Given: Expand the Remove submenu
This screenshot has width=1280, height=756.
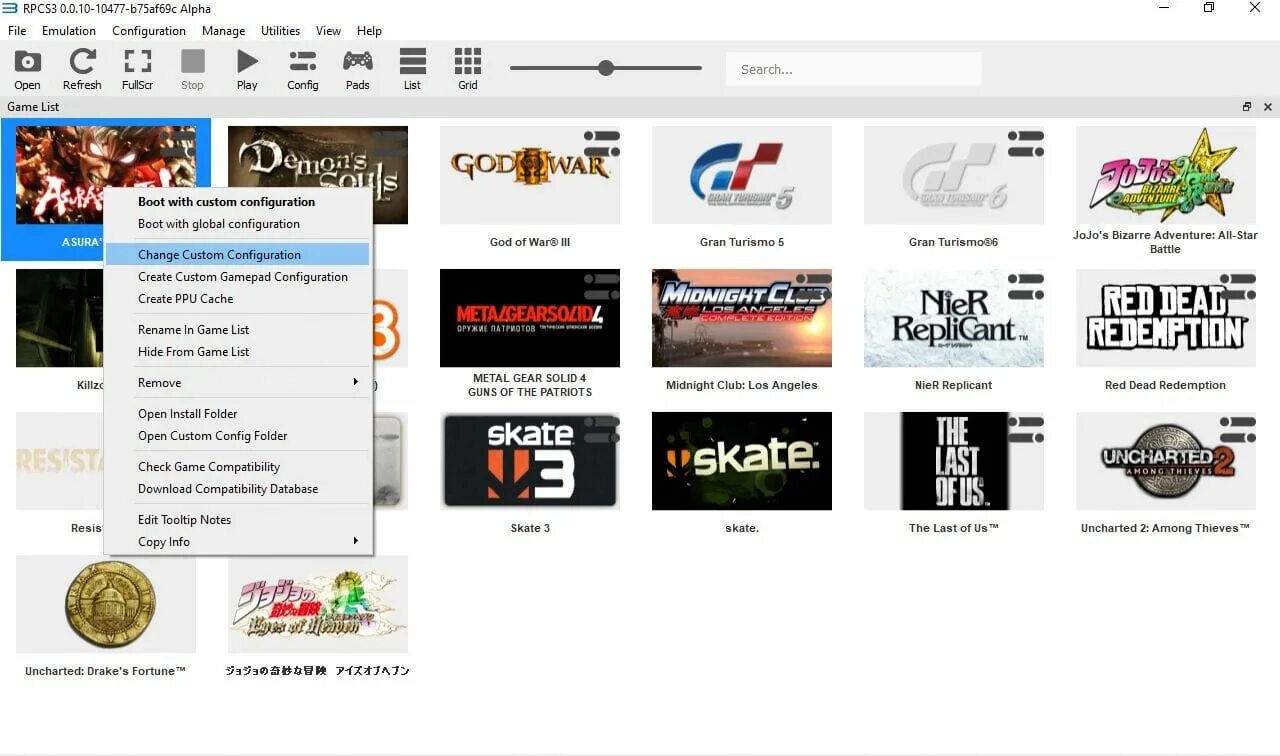Looking at the screenshot, I should pyautogui.click(x=238, y=383).
